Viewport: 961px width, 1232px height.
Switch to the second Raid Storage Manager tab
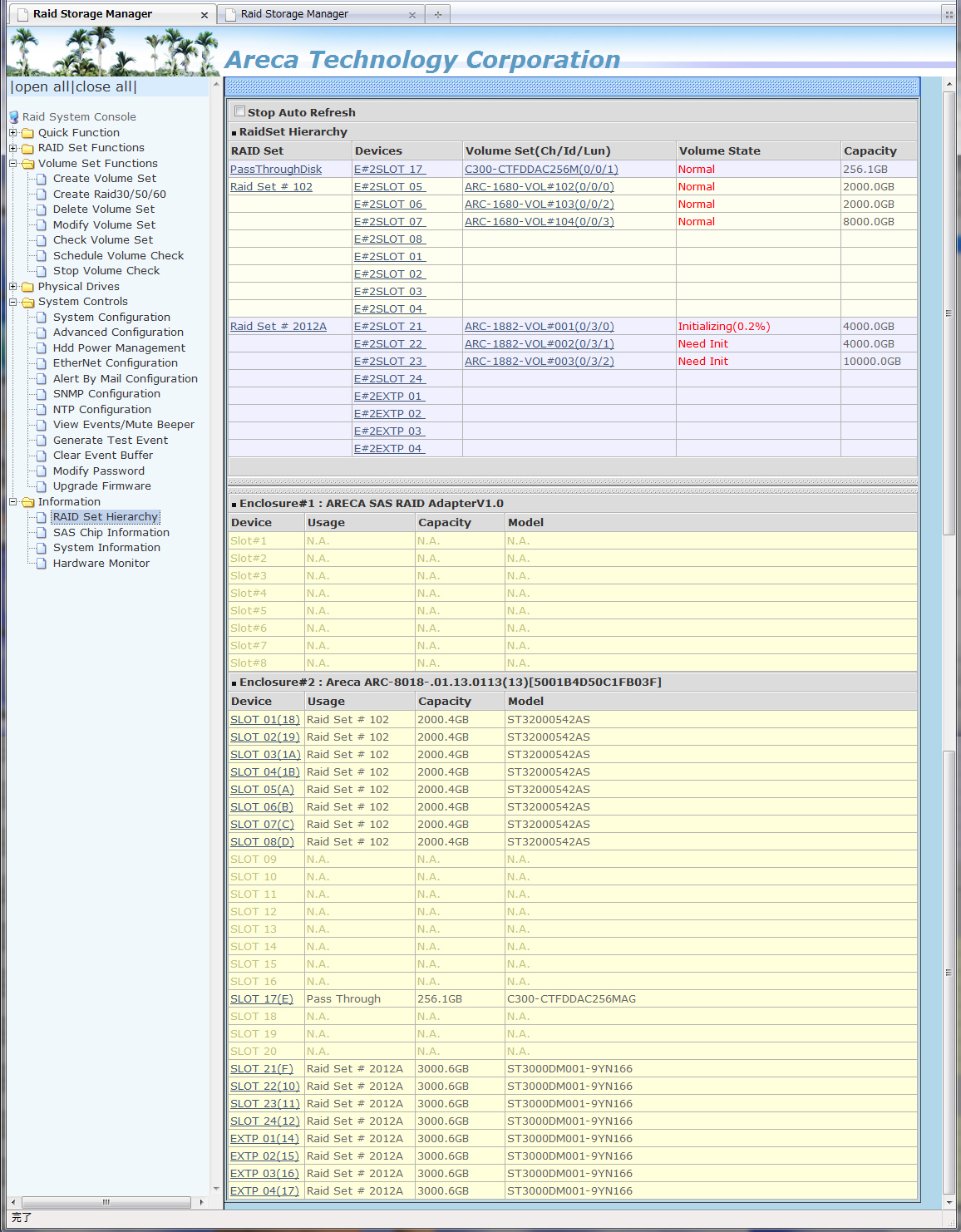[x=295, y=14]
